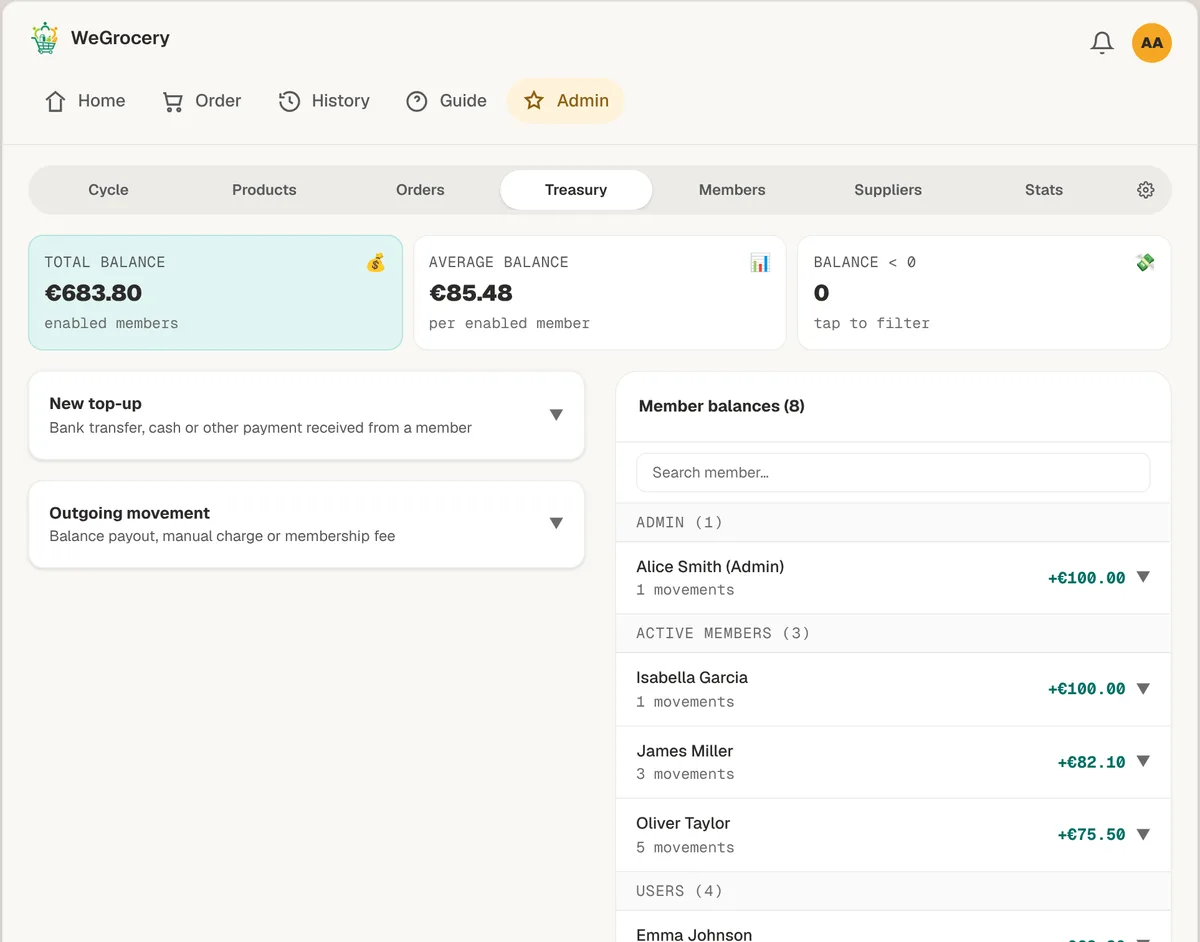Expand the New top-up panel arrow

point(556,415)
